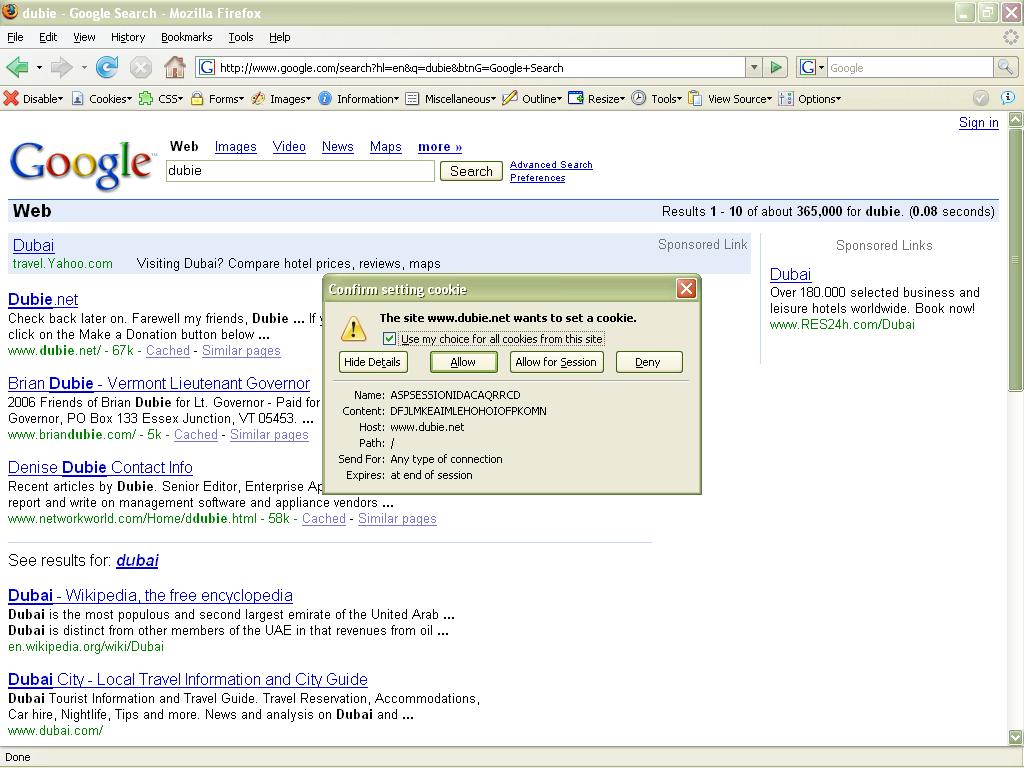Open the Dubie.net search result
This screenshot has height=768, width=1024.
click(x=42, y=300)
